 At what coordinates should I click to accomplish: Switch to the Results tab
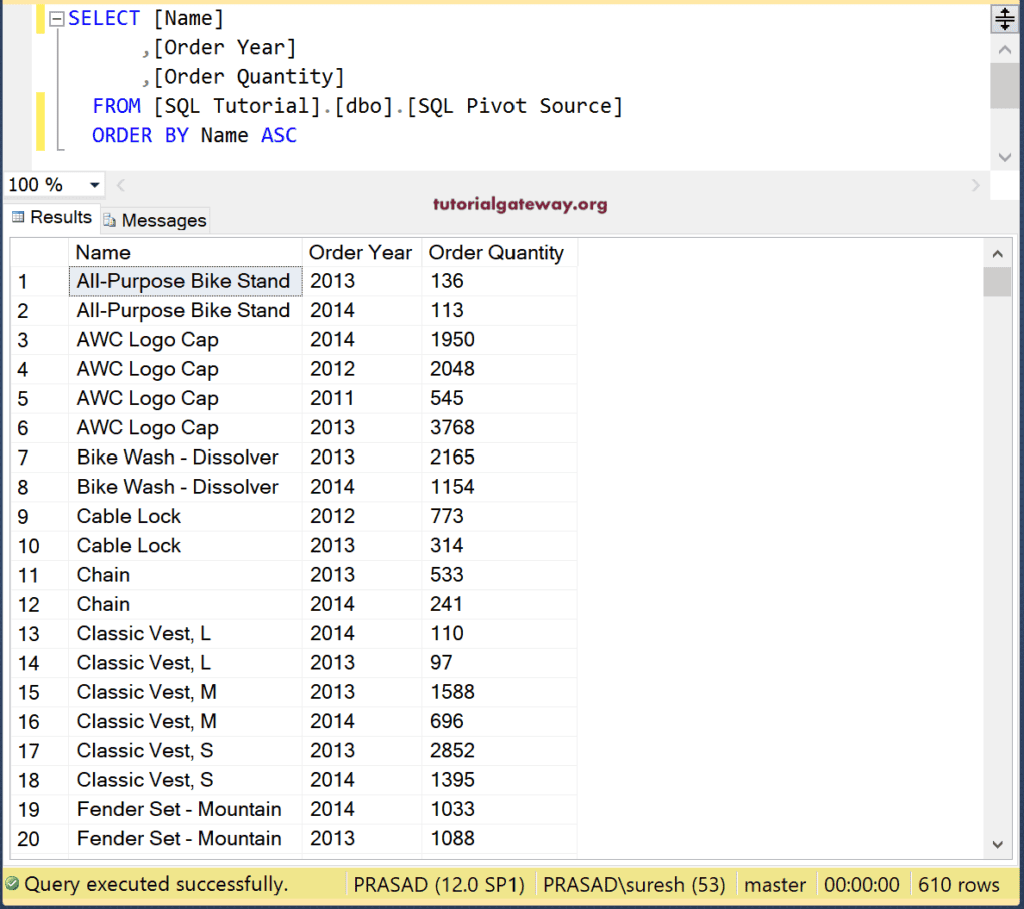point(60,217)
